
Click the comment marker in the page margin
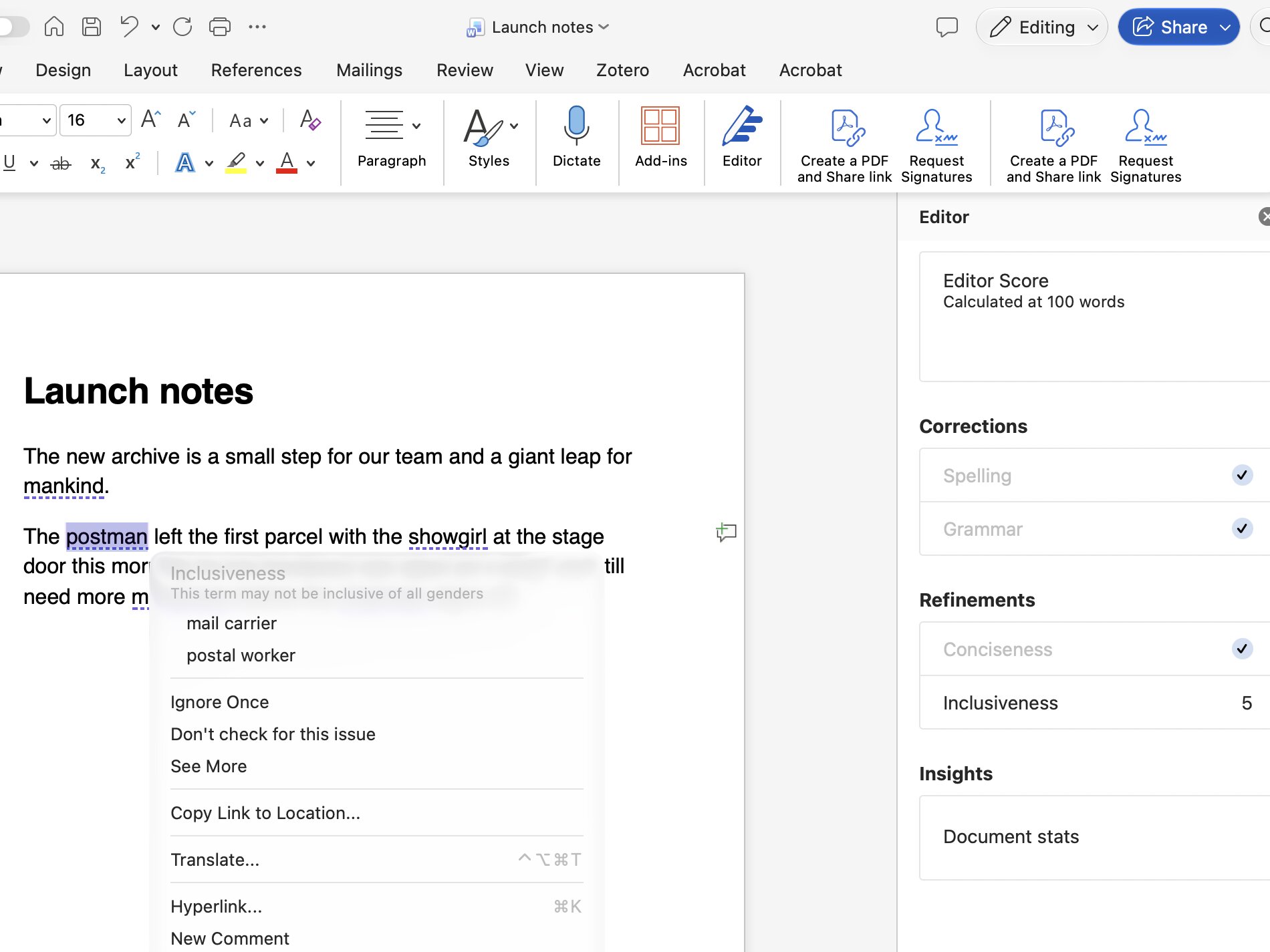tap(727, 532)
